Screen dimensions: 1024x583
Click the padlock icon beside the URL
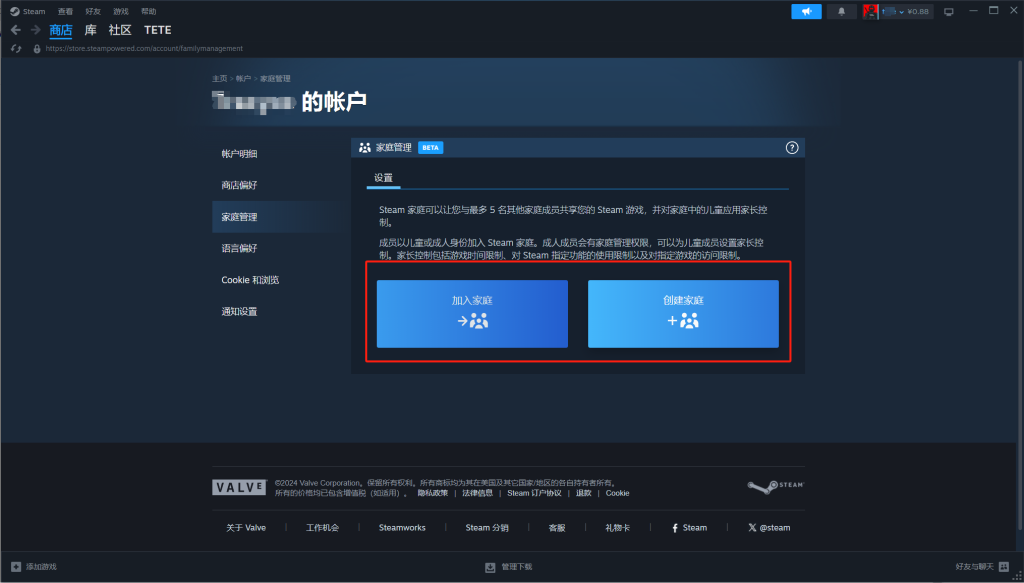(37, 48)
